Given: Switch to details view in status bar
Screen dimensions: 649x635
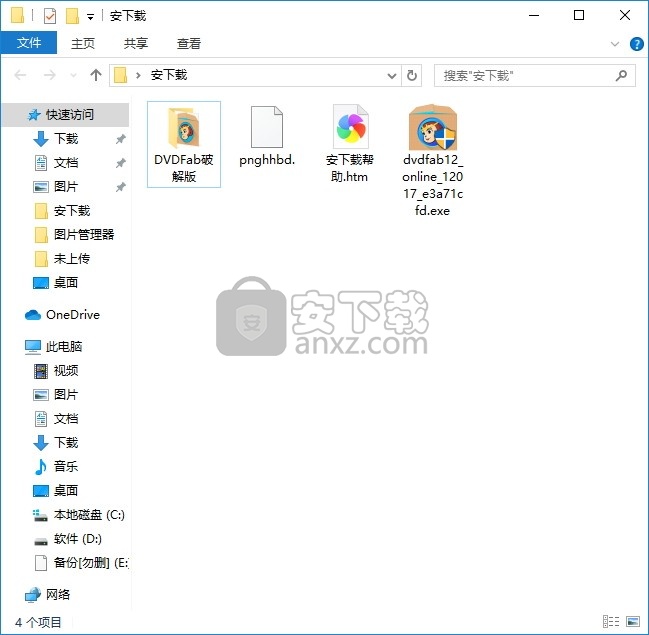Looking at the screenshot, I should pos(611,621).
